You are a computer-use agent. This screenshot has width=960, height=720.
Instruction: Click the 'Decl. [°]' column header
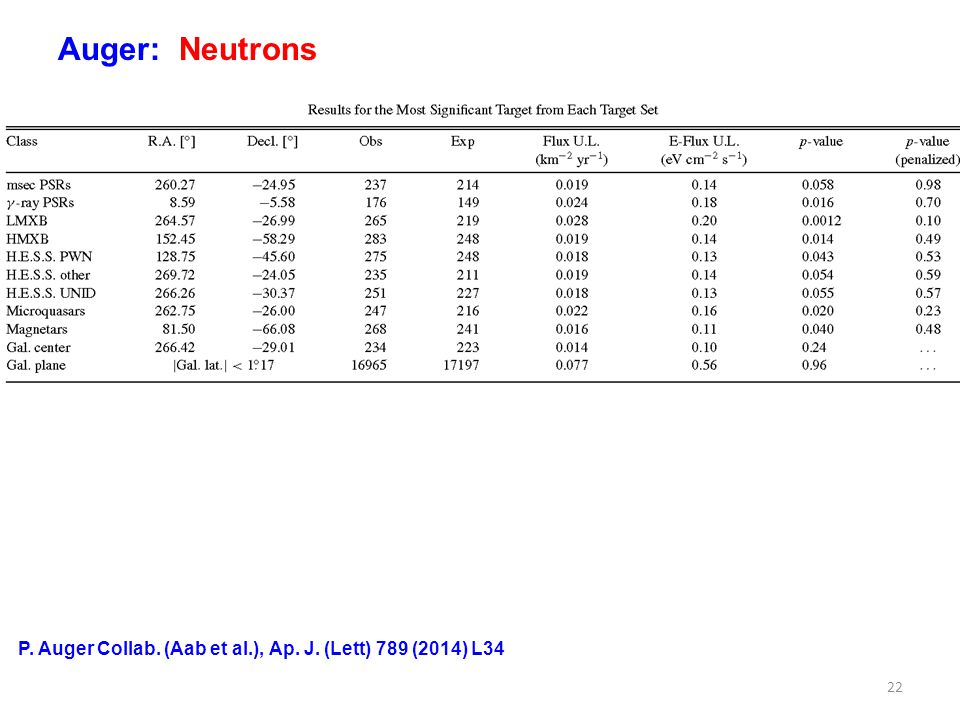pos(272,142)
